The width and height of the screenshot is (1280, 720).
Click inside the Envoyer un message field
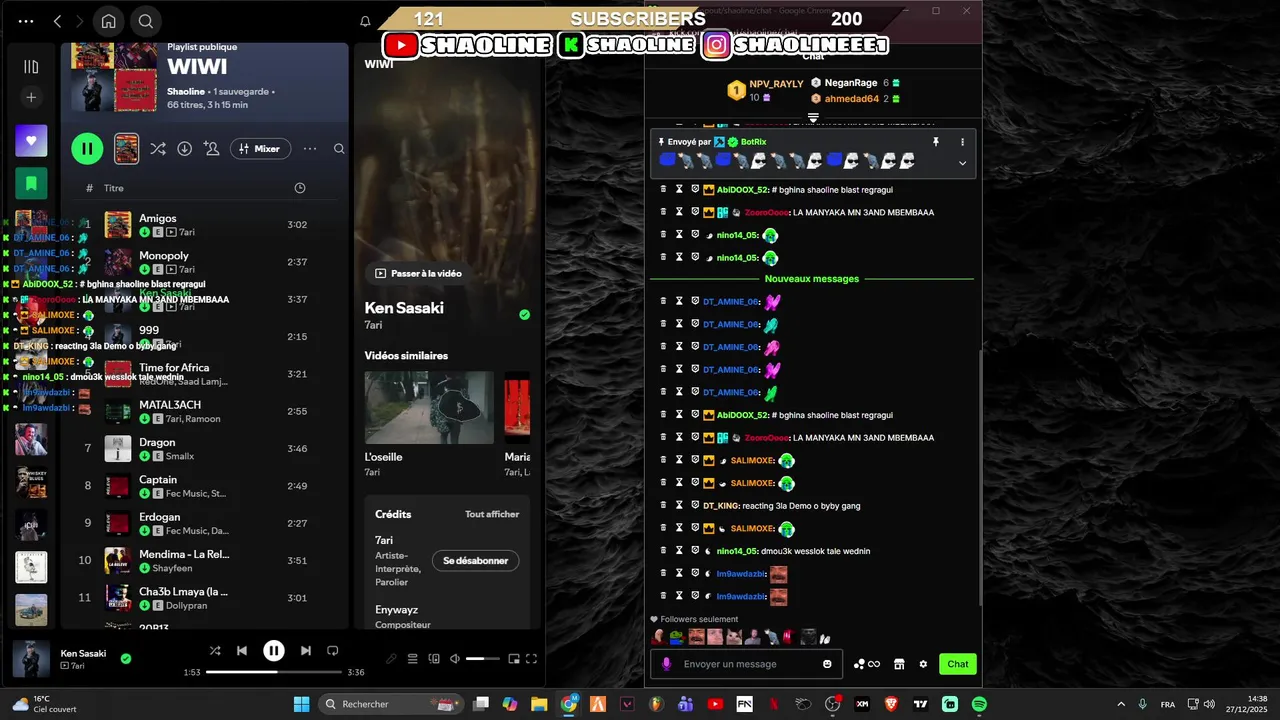coord(744,664)
